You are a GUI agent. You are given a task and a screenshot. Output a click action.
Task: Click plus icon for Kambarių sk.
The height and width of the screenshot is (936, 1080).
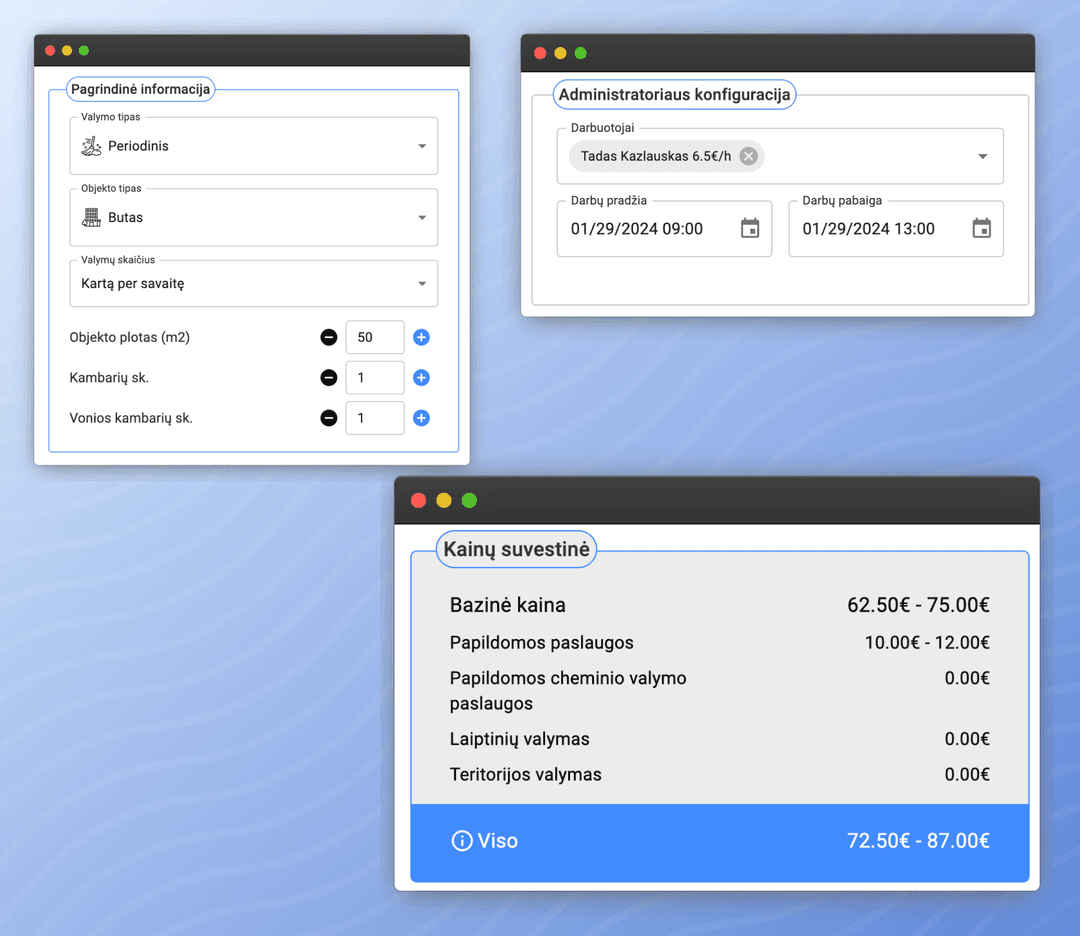click(x=421, y=378)
